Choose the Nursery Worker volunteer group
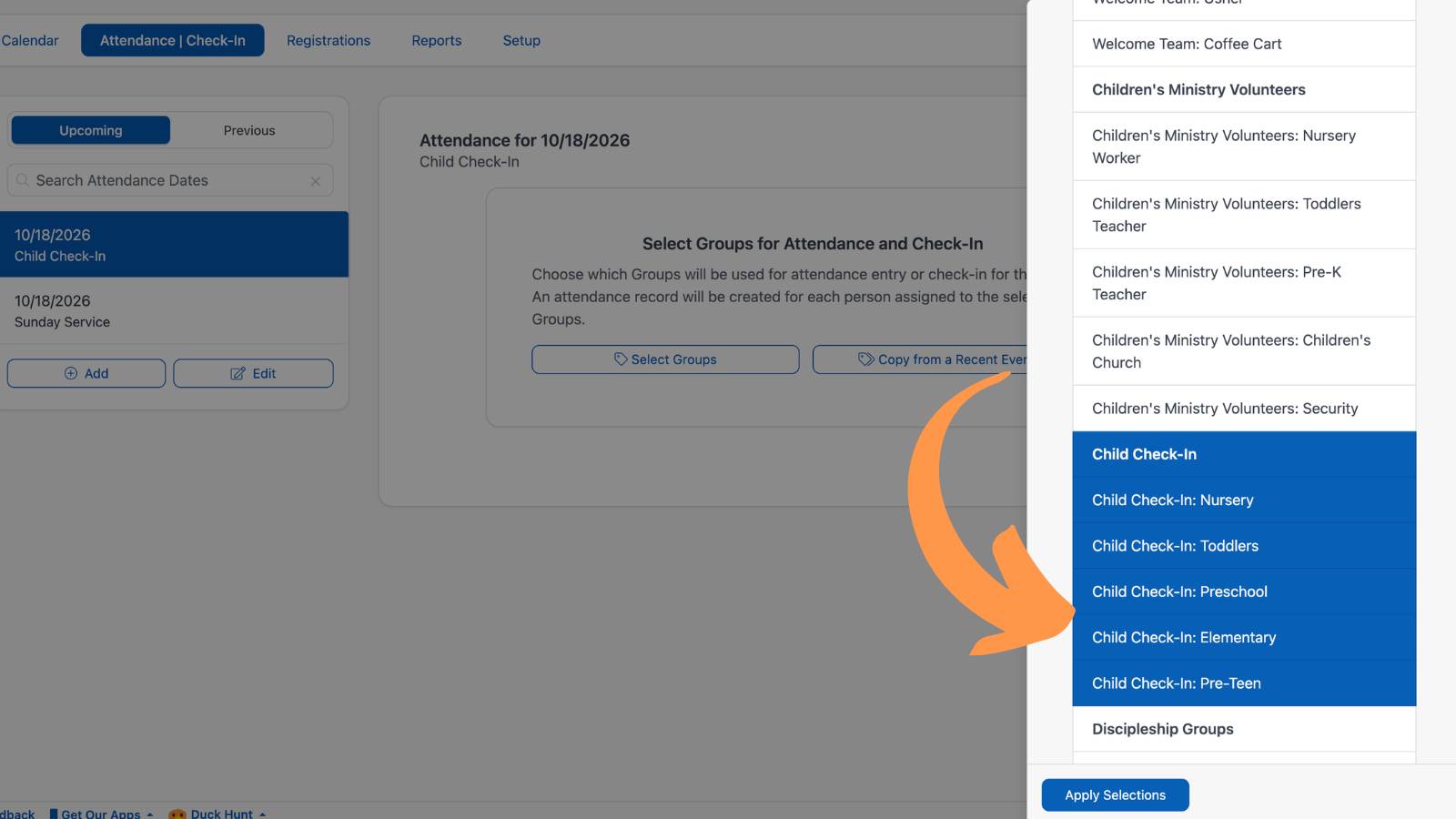The width and height of the screenshot is (1456, 819). [x=1244, y=147]
